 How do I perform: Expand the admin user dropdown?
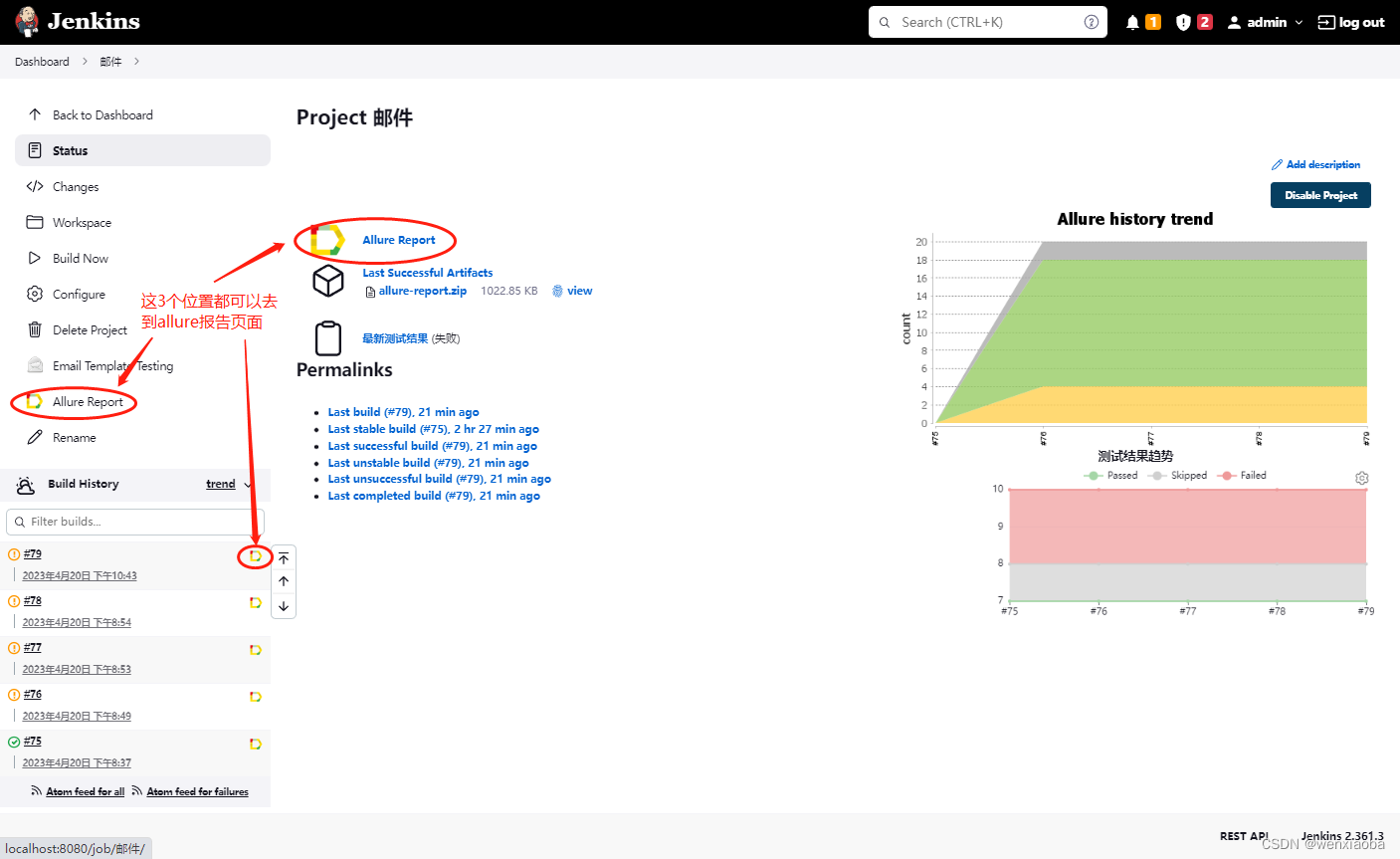click(1299, 22)
